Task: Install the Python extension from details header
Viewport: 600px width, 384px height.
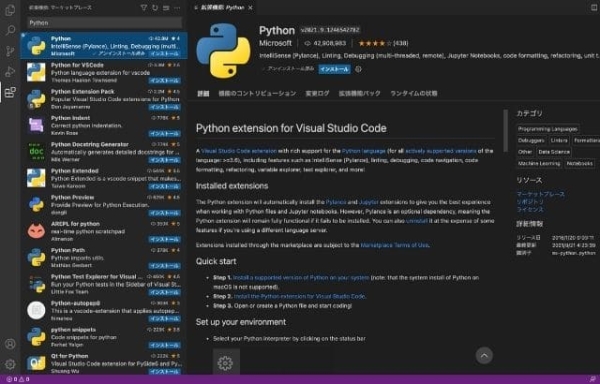Action: (334, 69)
